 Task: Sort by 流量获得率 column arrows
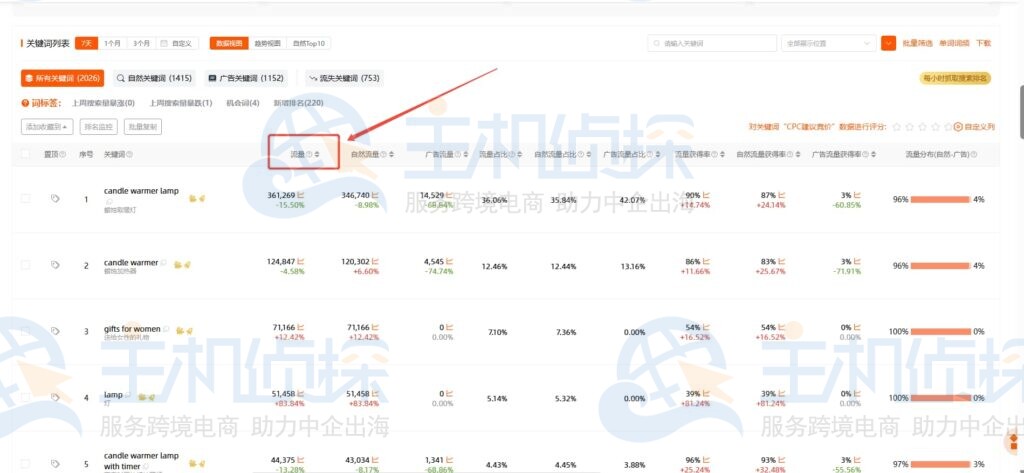click(724, 154)
